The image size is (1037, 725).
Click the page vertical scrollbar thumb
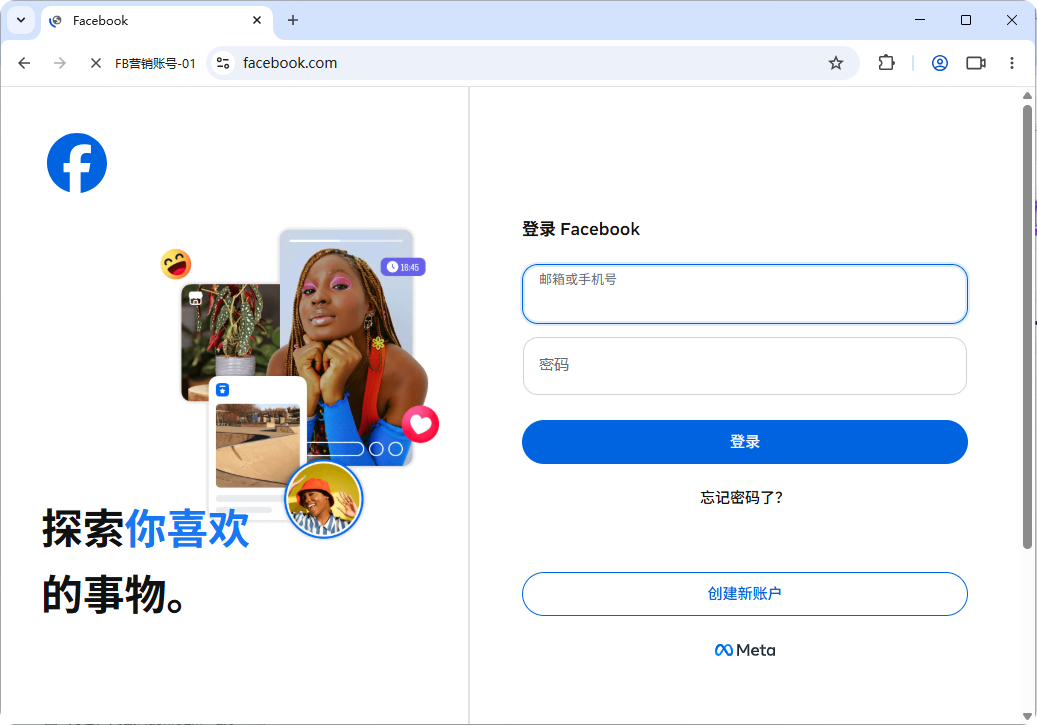1027,327
